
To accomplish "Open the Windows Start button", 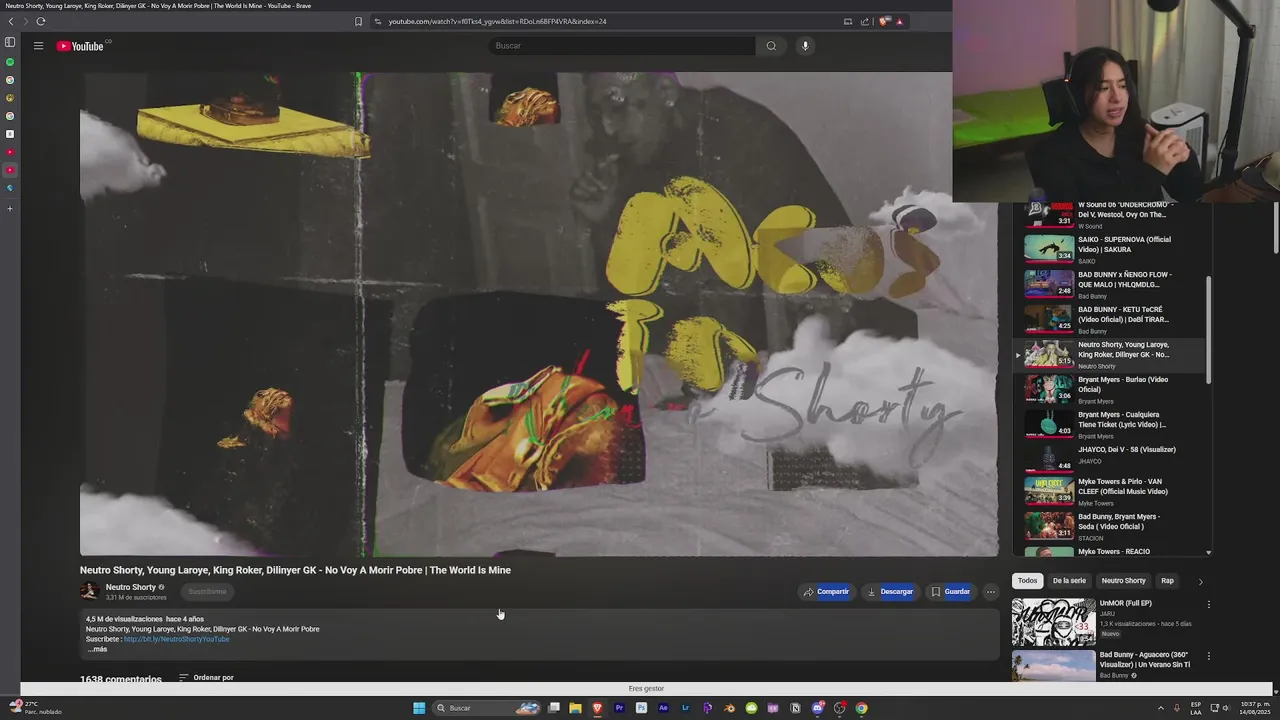I will point(419,708).
